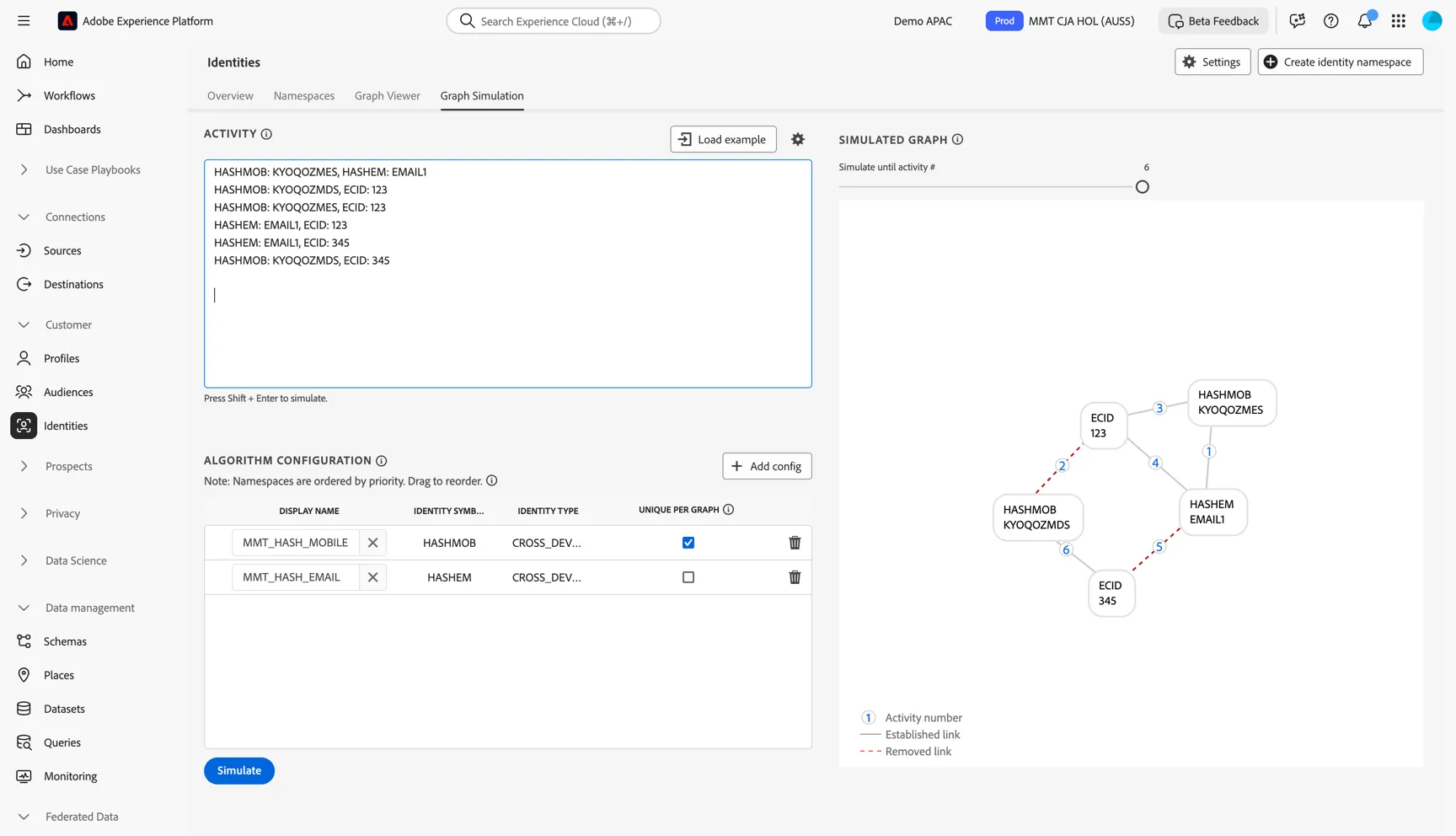This screenshot has height=836, width=1456.
Task: Show info for Simulated Graph
Action: (x=957, y=140)
